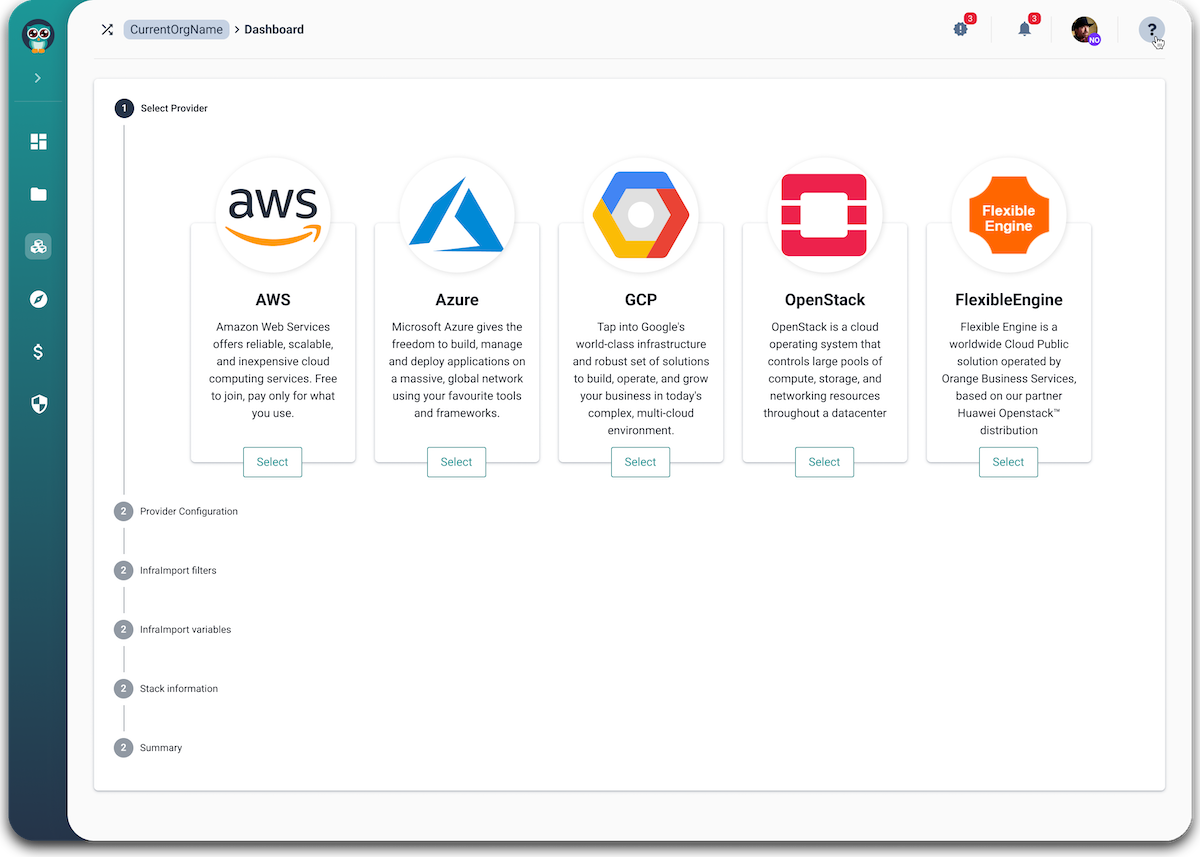
Task: Go to step InfraImport variables
Action: (x=173, y=629)
